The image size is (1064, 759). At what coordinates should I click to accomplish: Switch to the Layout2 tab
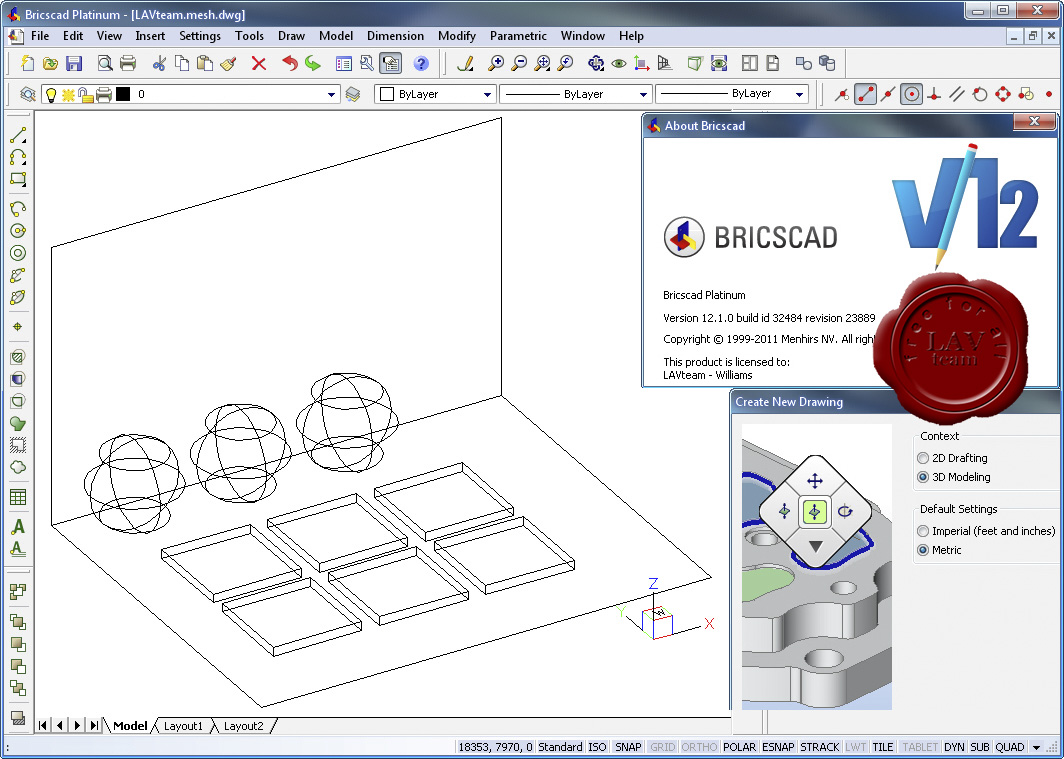[x=244, y=726]
